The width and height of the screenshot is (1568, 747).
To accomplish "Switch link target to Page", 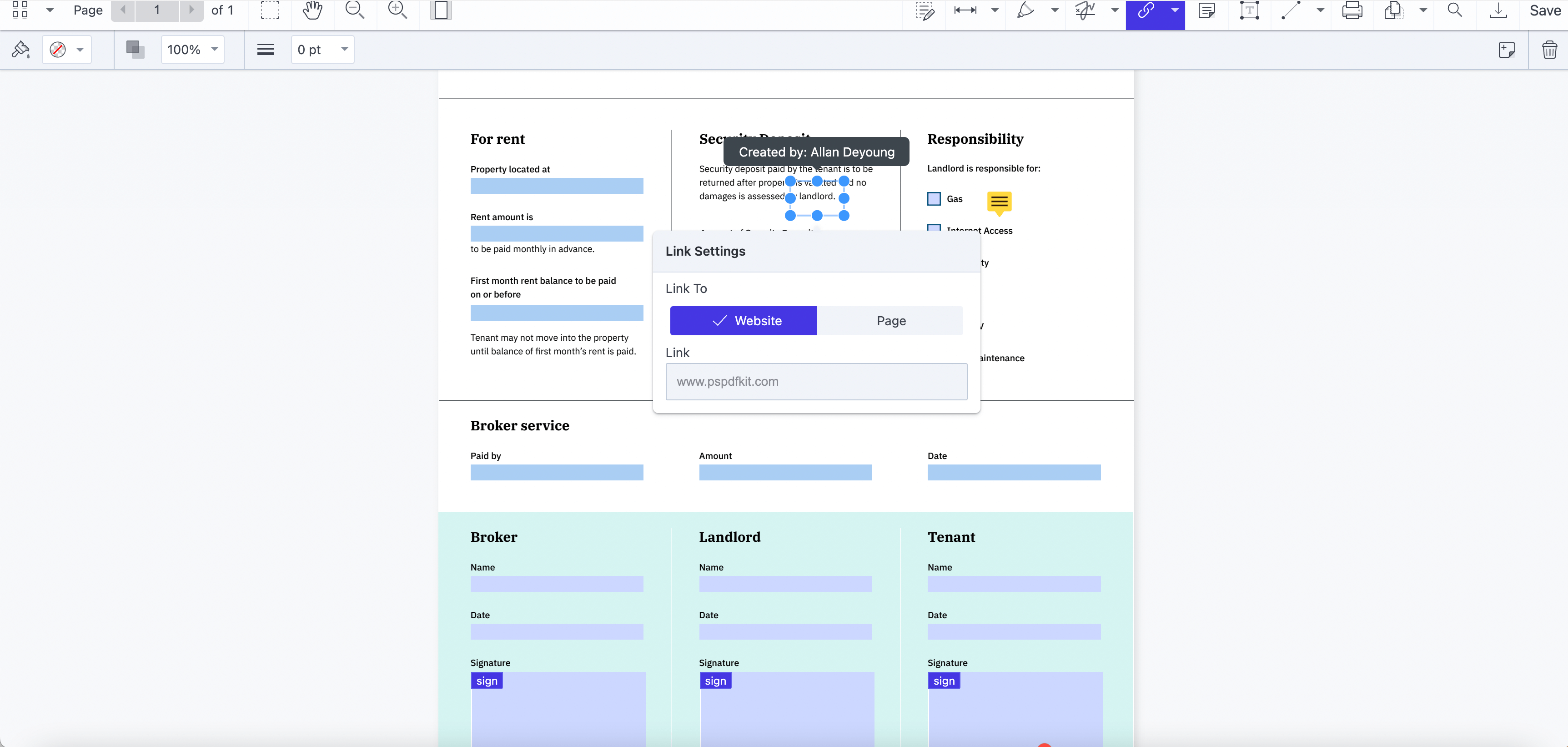I will pyautogui.click(x=890, y=321).
